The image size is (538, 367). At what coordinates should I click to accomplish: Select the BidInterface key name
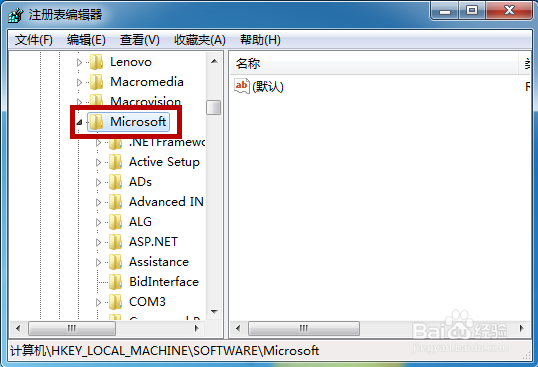pos(164,282)
